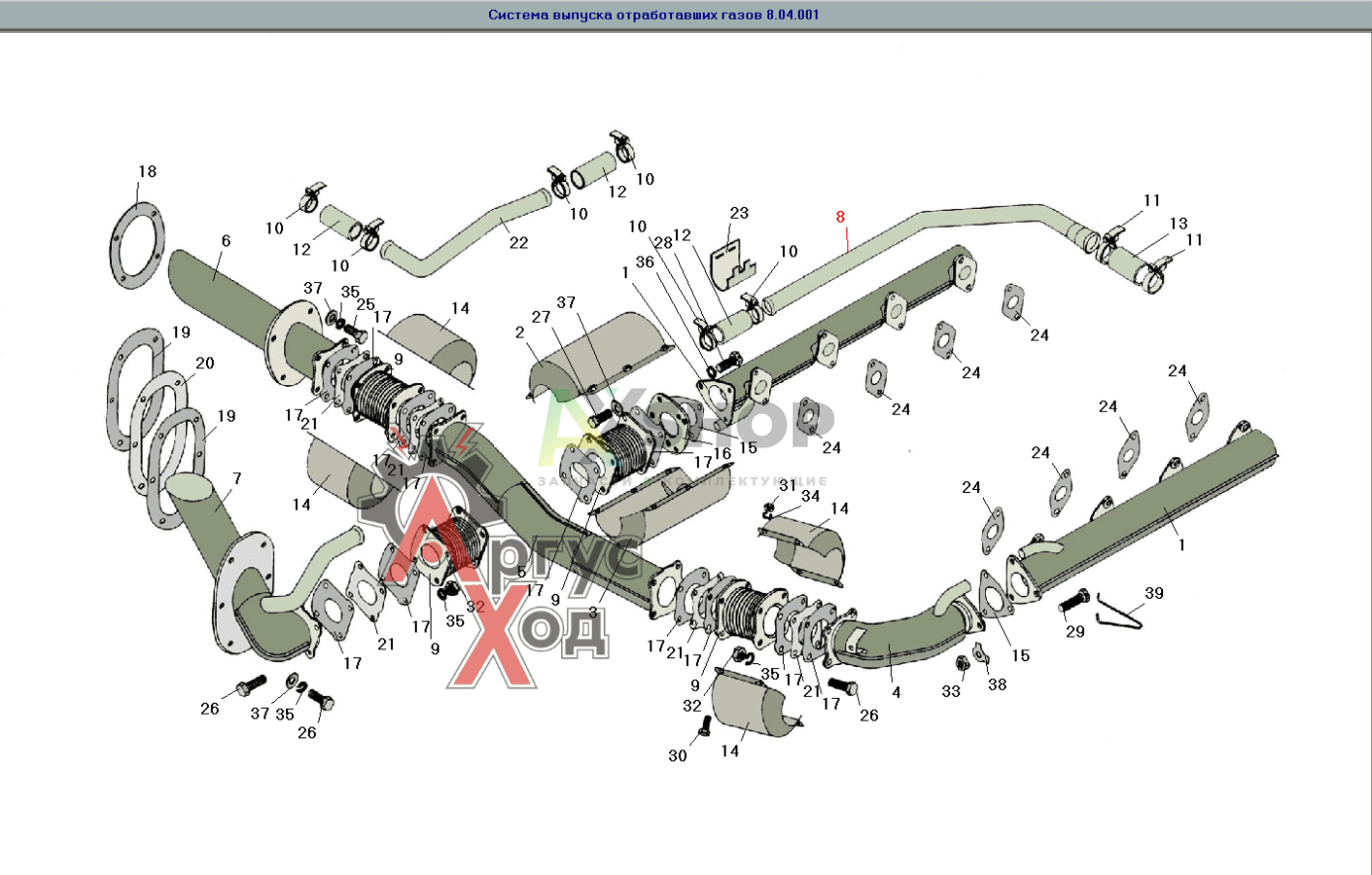The image size is (1372, 875).
Task: Click callout number 23 above the bracket
Action: (x=739, y=213)
